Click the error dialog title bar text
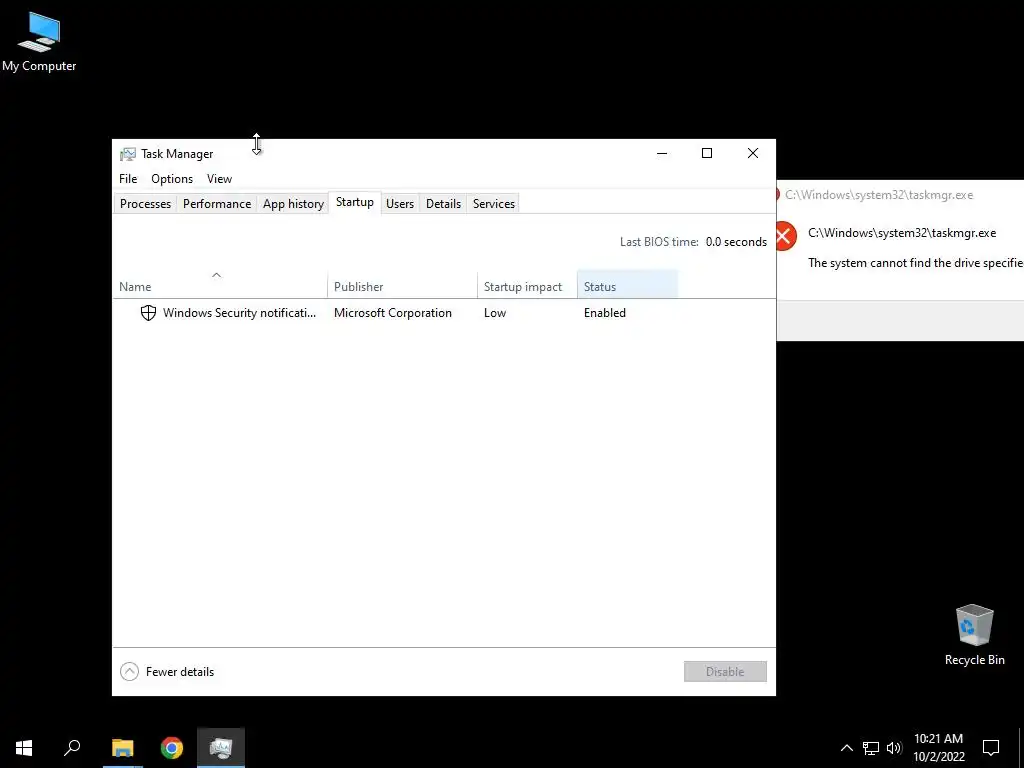The width and height of the screenshot is (1024, 768). [x=879, y=195]
